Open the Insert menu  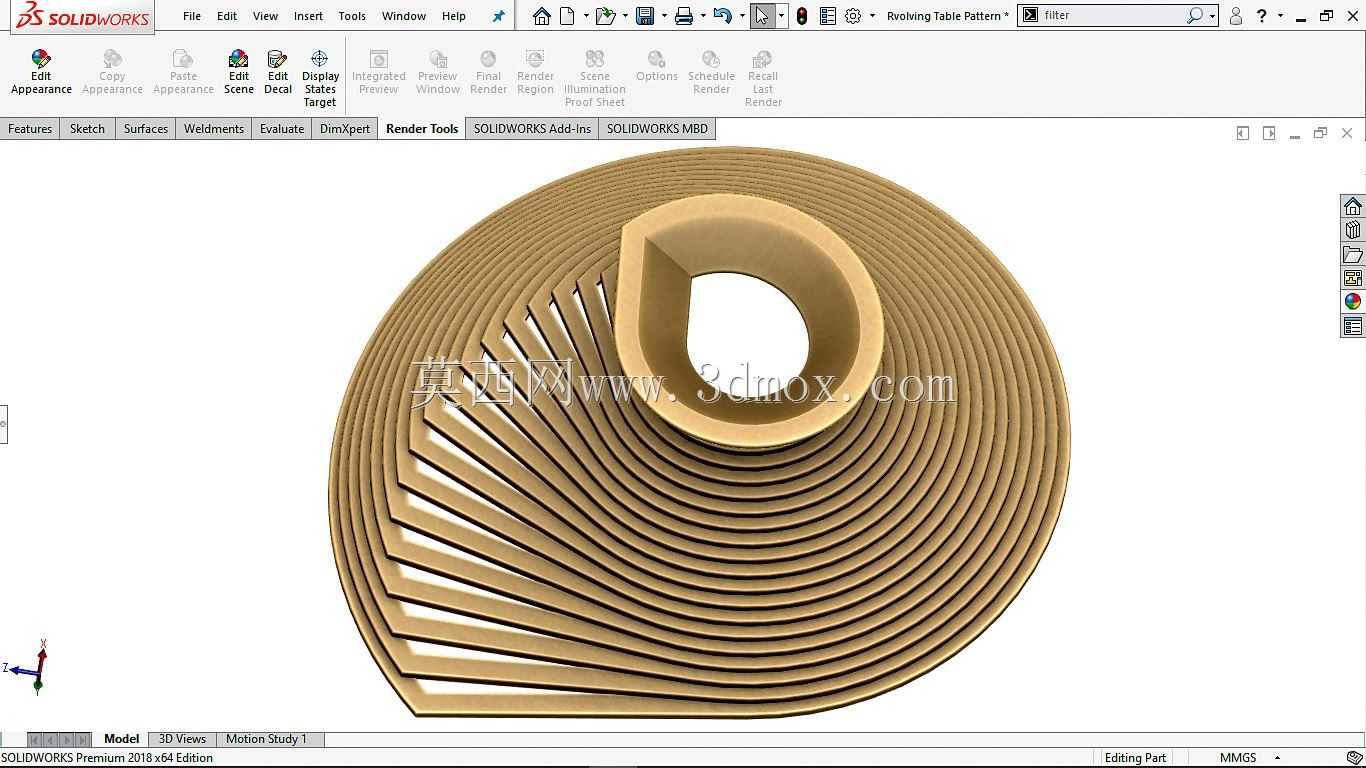point(308,16)
